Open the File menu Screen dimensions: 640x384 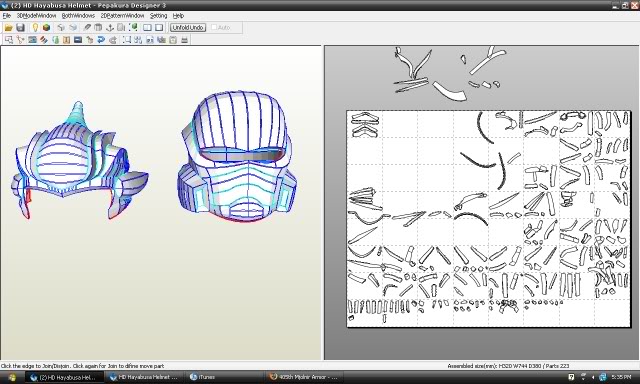(7, 16)
